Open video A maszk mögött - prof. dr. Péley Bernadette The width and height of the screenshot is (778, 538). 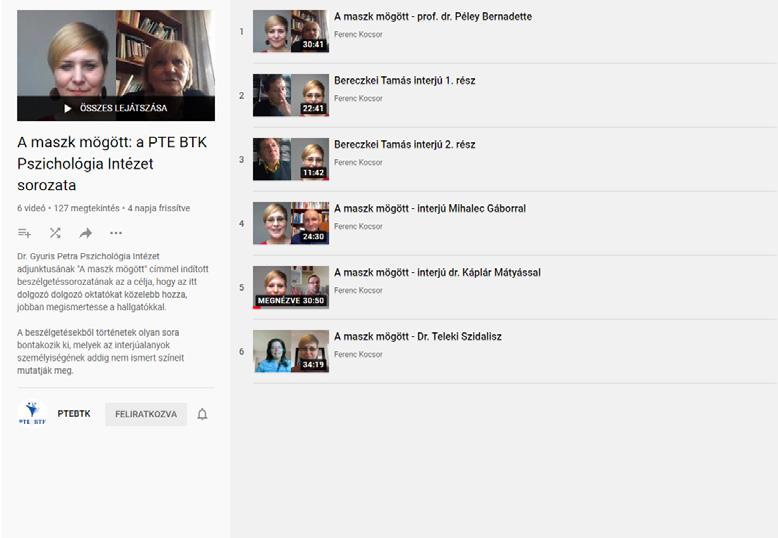[433, 16]
